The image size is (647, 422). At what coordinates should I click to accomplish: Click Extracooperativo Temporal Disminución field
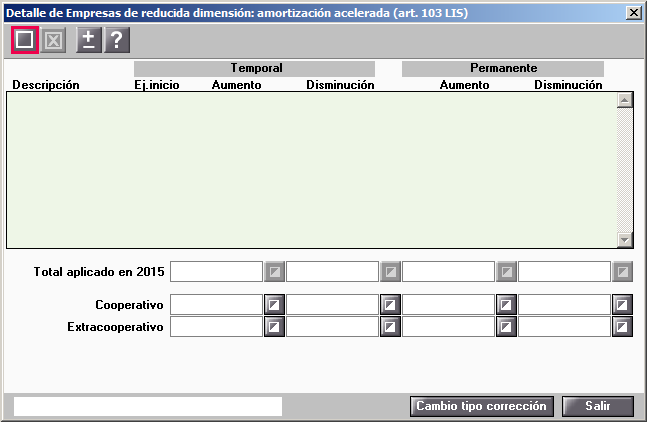pos(333,327)
